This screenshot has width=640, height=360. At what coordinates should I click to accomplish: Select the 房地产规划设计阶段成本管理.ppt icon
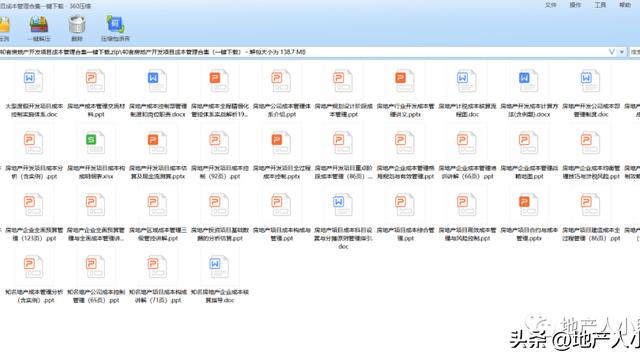coord(343,81)
